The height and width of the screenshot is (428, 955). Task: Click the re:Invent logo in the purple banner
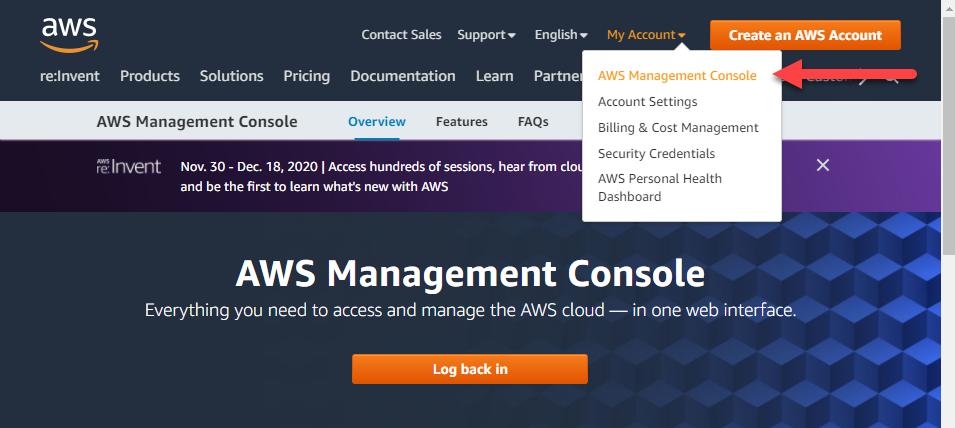(x=128, y=166)
